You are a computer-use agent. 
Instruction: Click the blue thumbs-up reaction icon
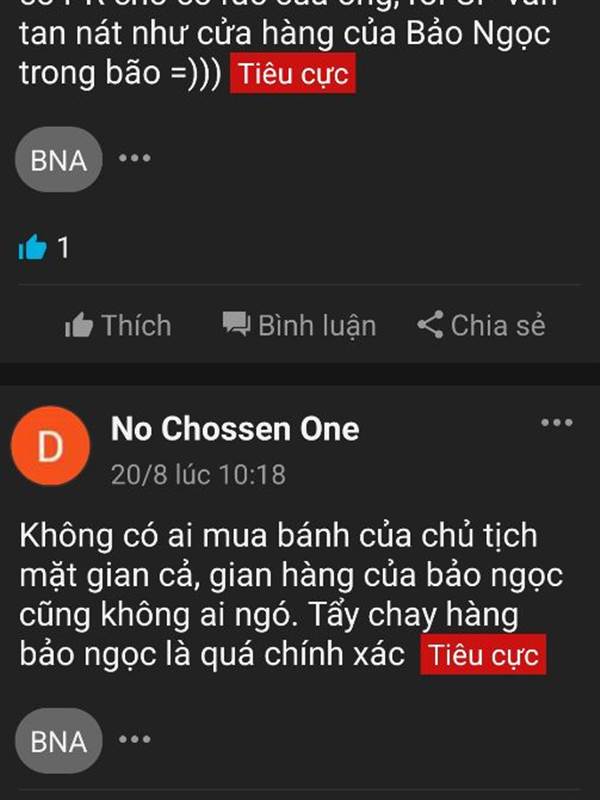(33, 247)
